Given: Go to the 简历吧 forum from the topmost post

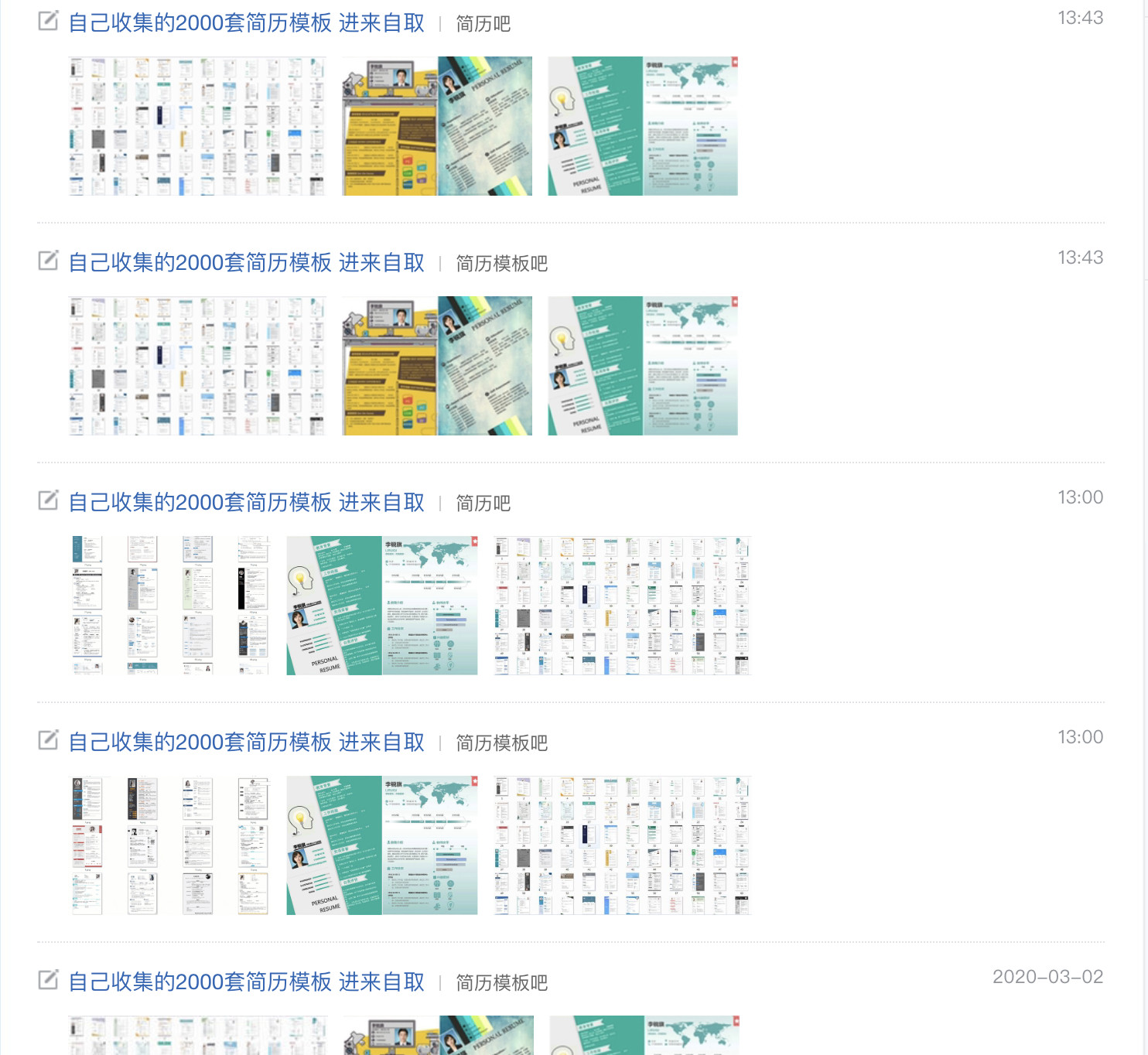Looking at the screenshot, I should [x=483, y=24].
